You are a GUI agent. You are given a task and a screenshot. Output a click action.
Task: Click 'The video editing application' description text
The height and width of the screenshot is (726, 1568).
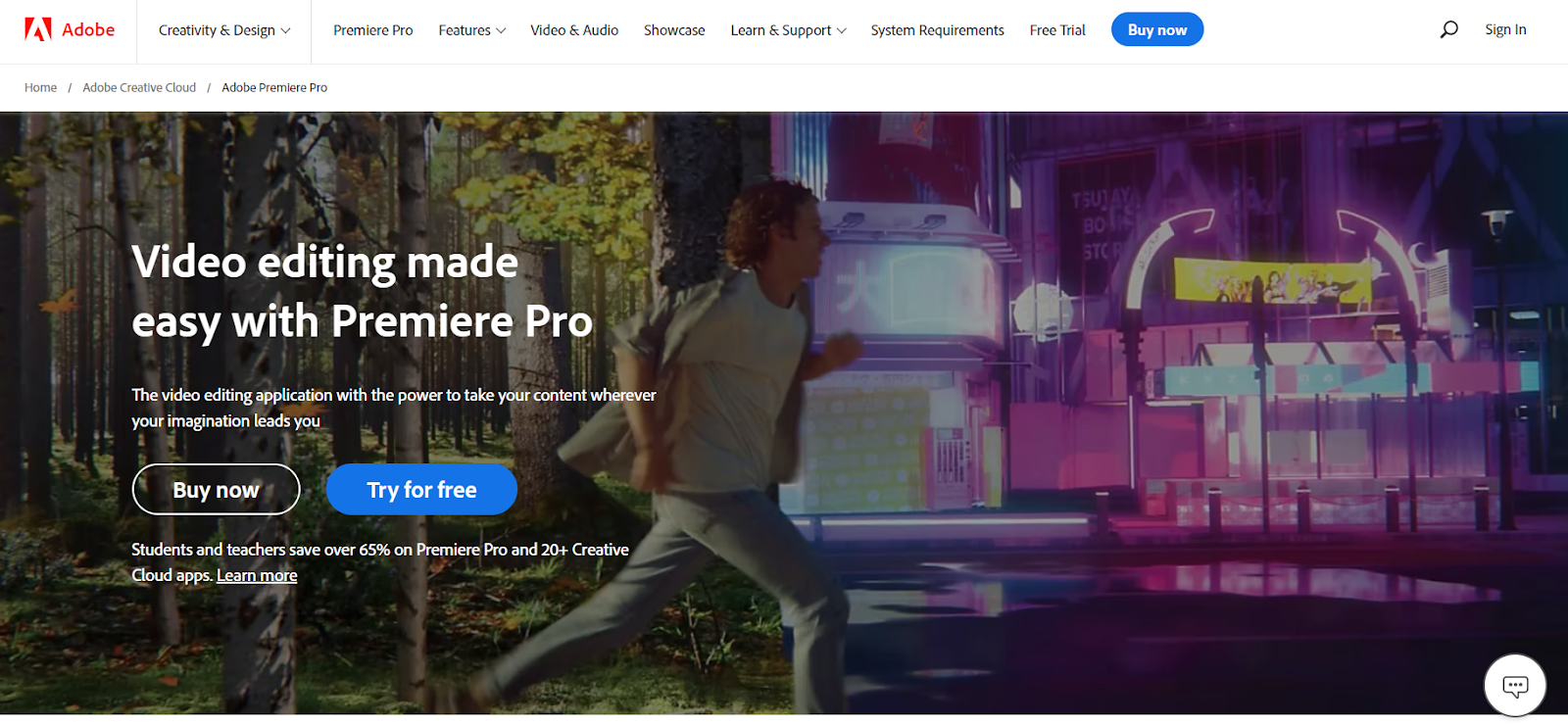click(x=394, y=408)
